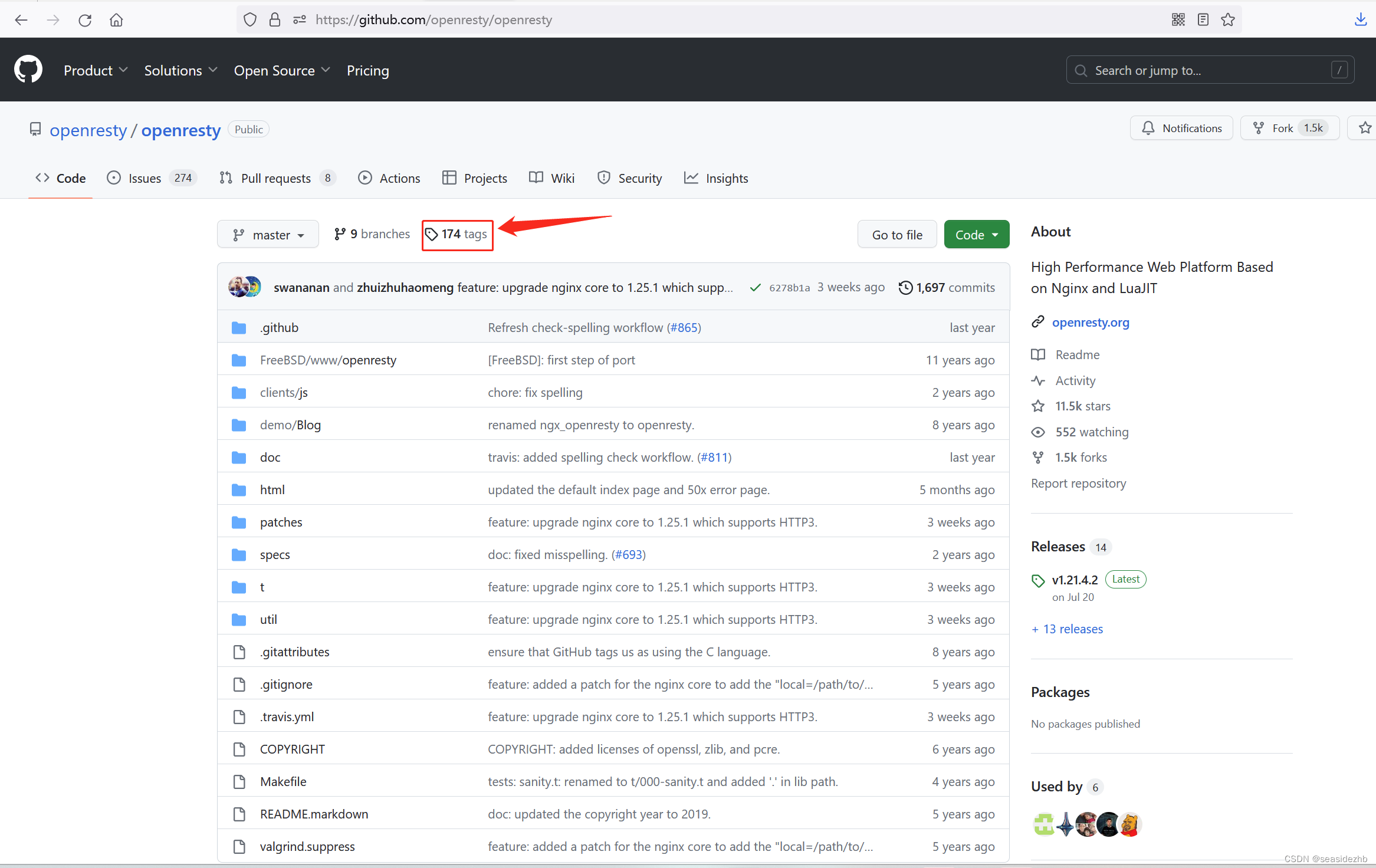Click the v1.21.4.2 release tag icon
This screenshot has width=1376, height=868.
[1038, 581]
